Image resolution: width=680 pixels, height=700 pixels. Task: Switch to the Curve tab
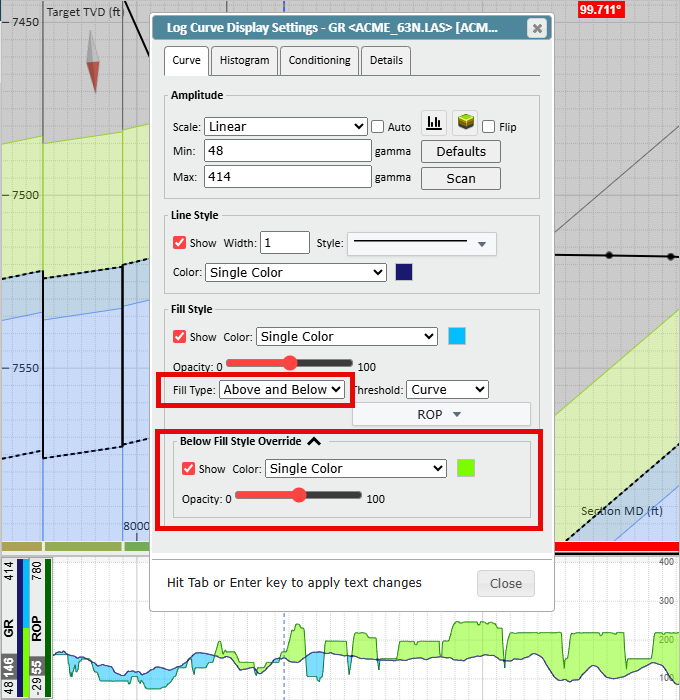coord(187,61)
